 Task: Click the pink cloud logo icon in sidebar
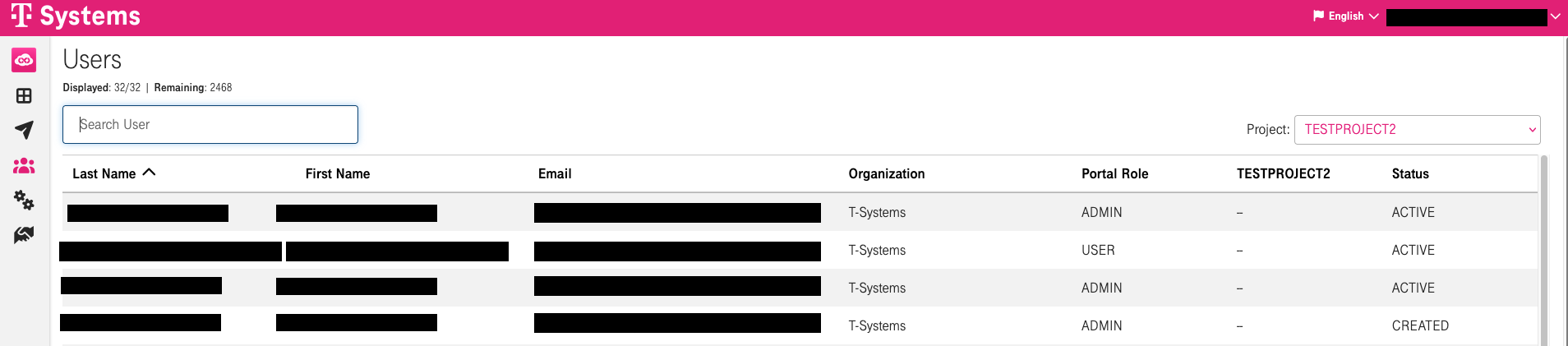(x=24, y=60)
